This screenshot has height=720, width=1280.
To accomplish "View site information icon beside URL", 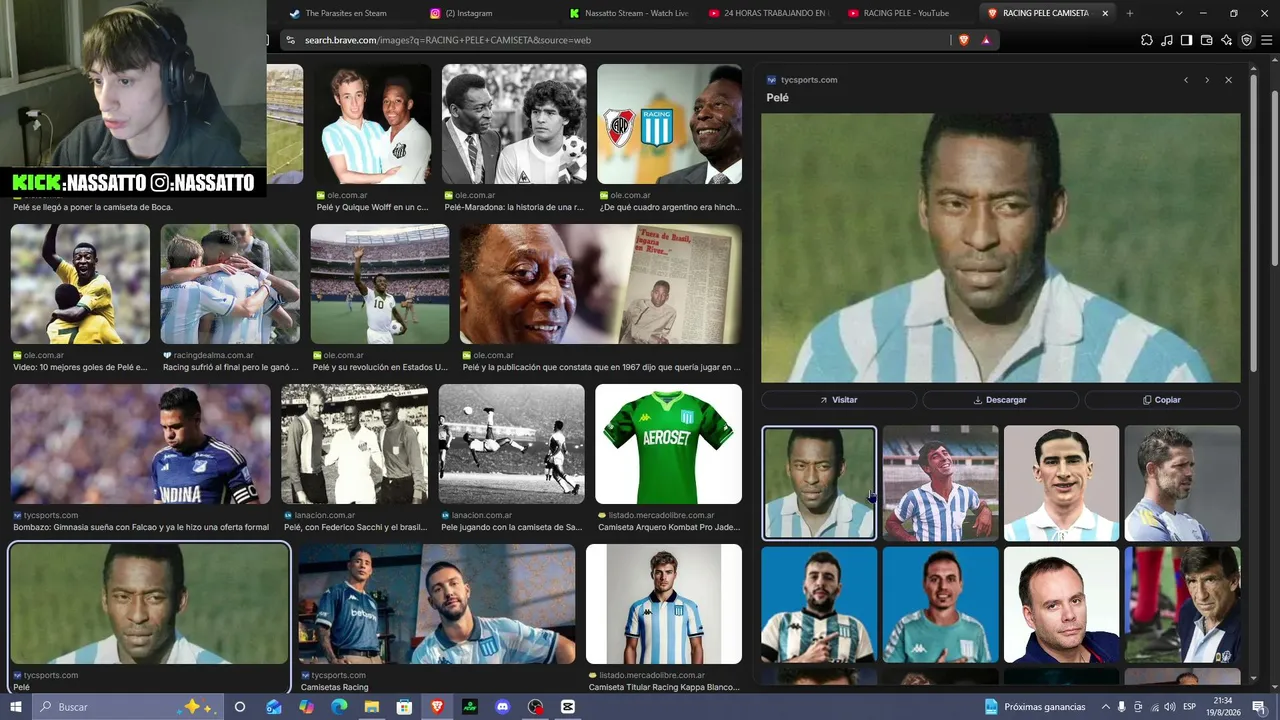I will 290,40.
